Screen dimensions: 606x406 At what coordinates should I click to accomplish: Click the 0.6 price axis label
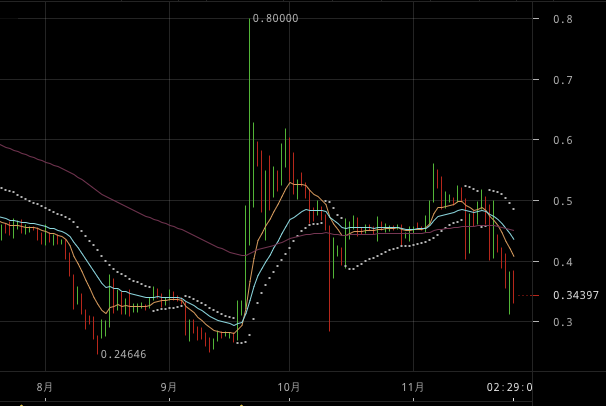tap(563, 140)
